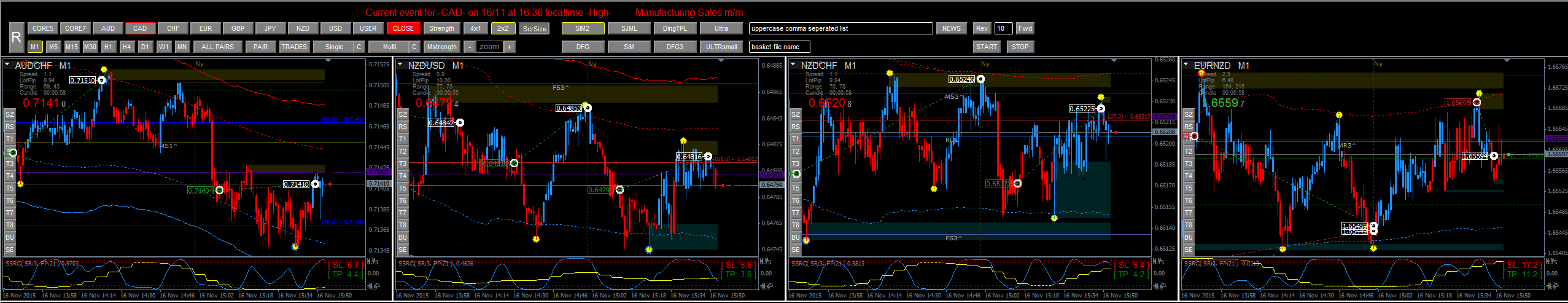Click the C button beside Single
The width and height of the screenshot is (1568, 303).
[359, 47]
